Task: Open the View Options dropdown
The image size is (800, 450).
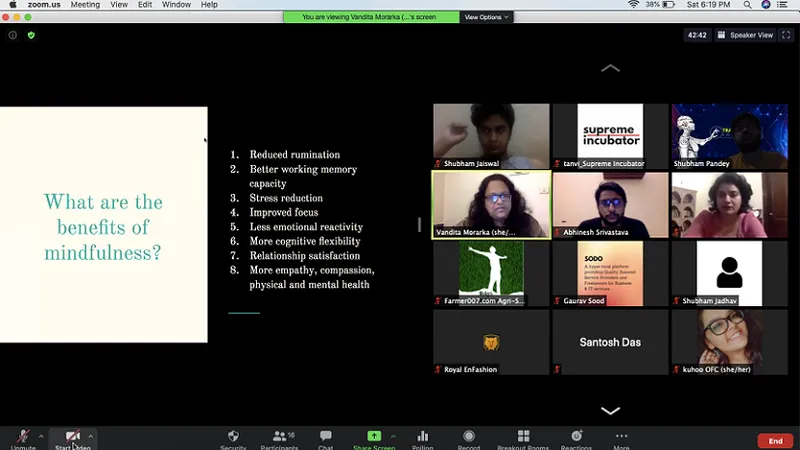Action: pyautogui.click(x=486, y=17)
